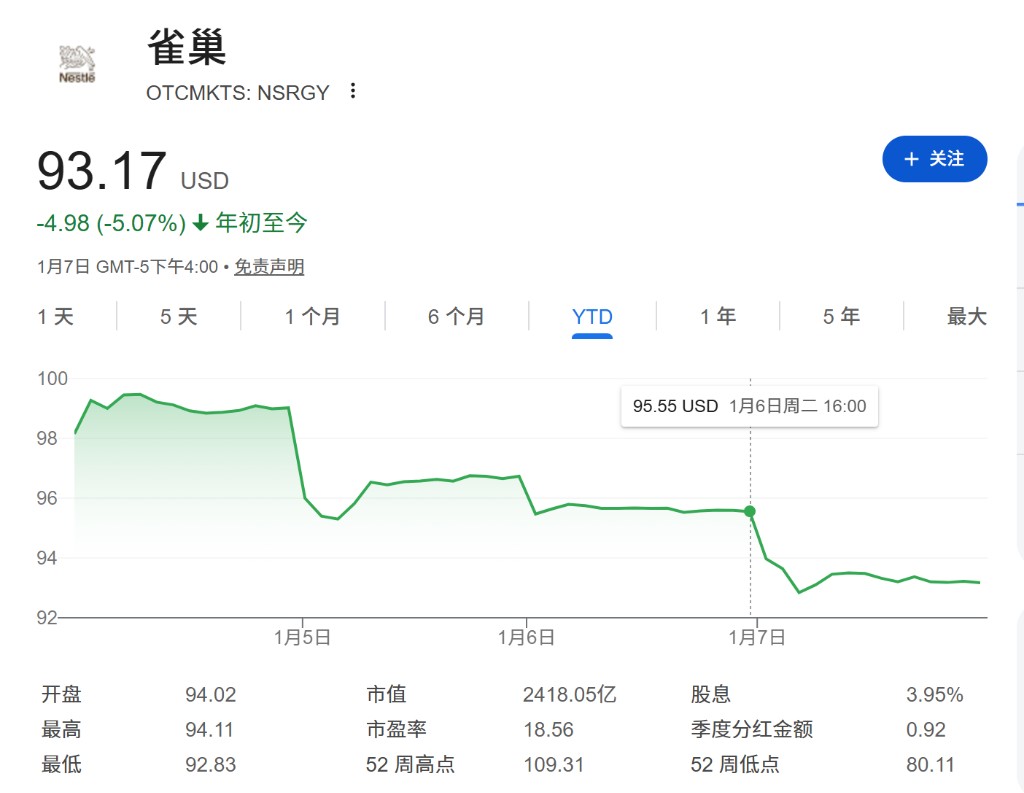Screen dimensions: 1024x793
Task: Click the 1月5日 date axis label
Action: click(x=302, y=637)
